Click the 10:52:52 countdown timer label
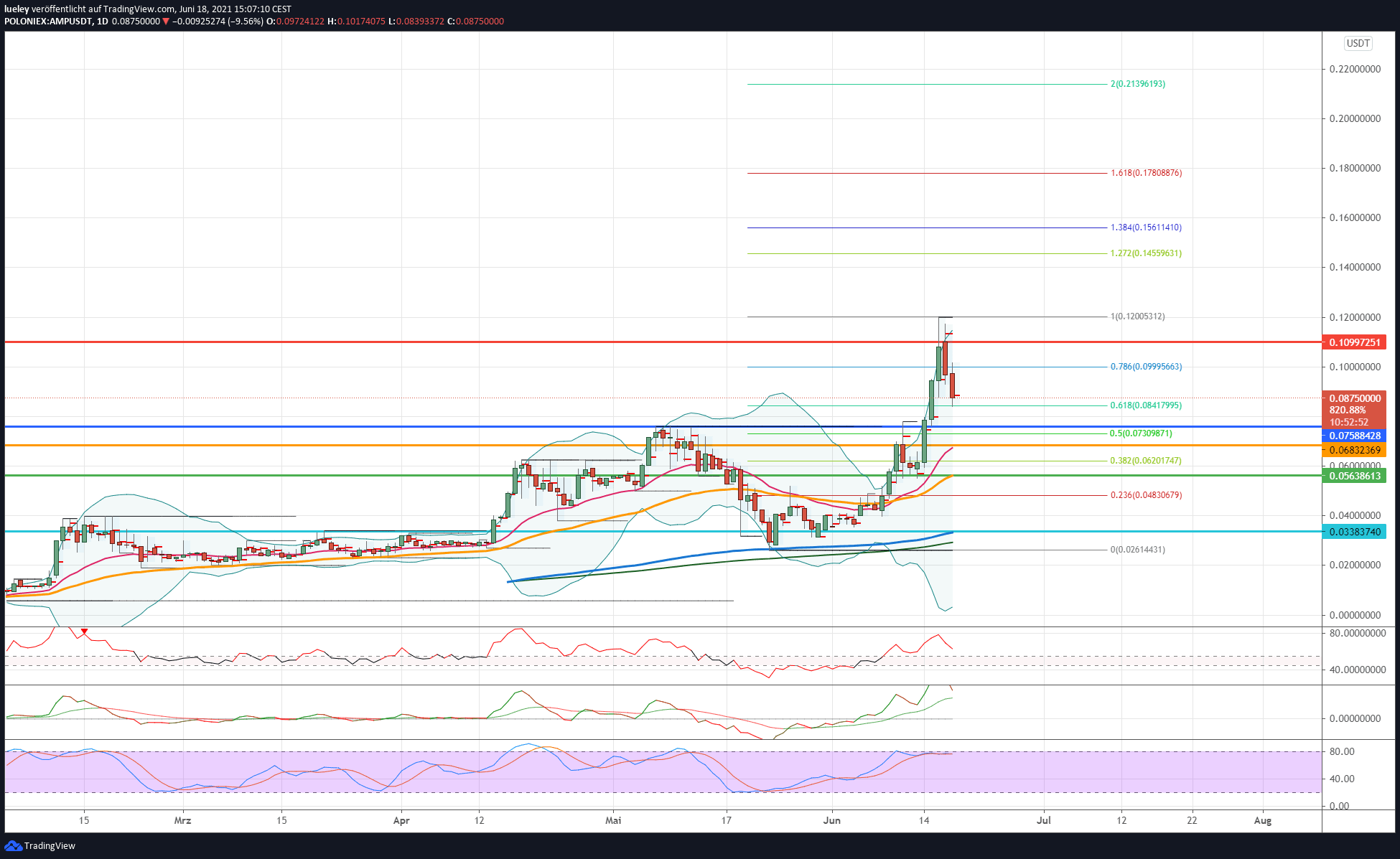This screenshot has height=859, width=1400. pyautogui.click(x=1349, y=423)
